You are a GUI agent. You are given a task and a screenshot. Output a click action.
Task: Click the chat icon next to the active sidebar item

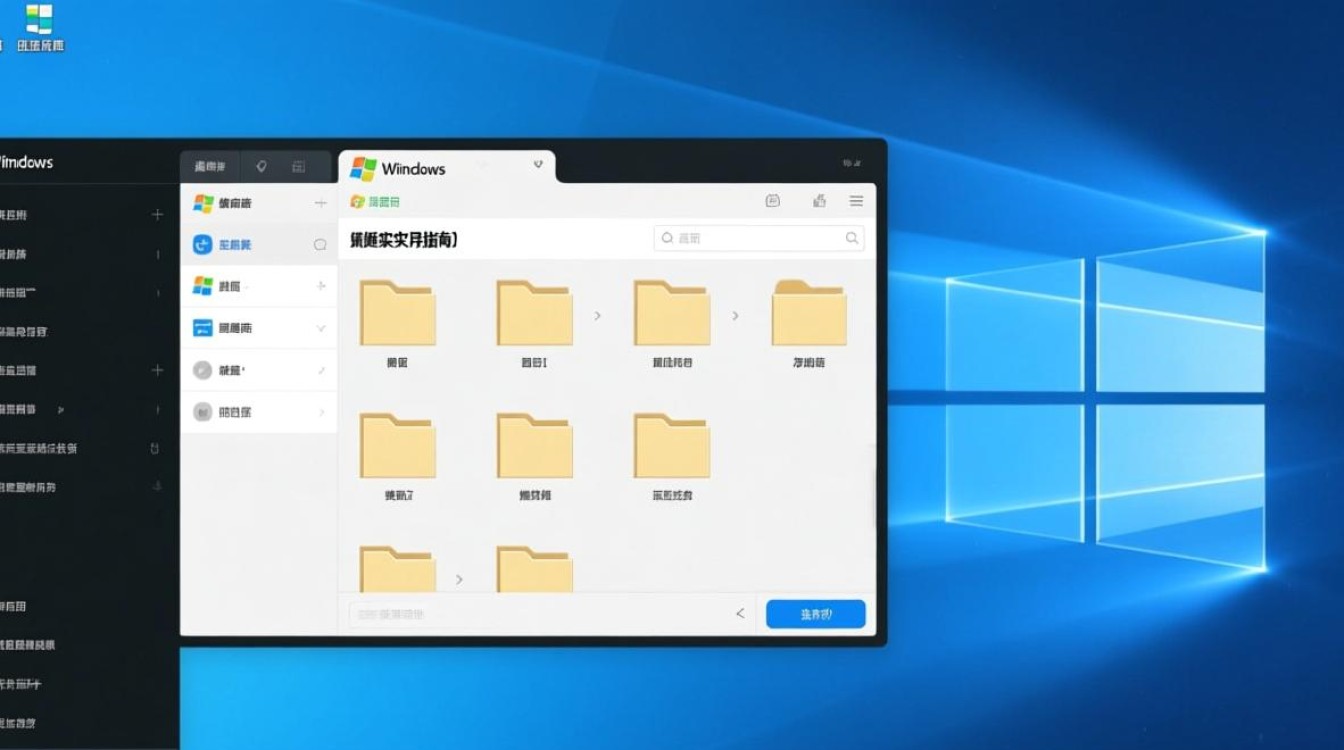point(322,244)
